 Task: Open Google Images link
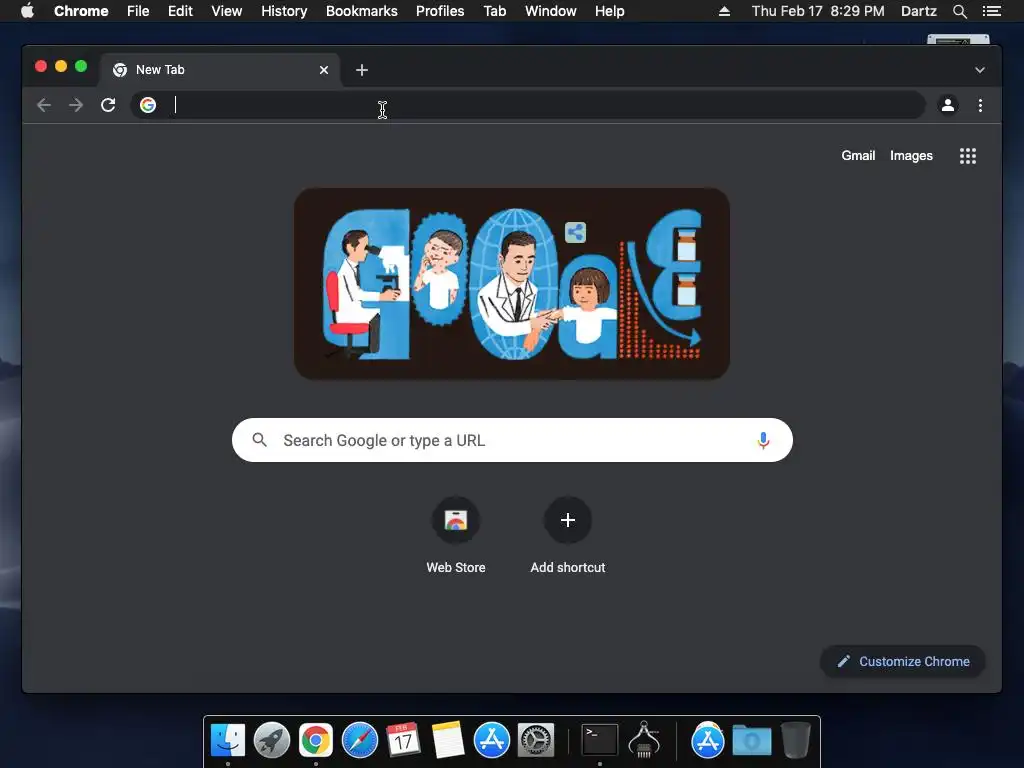[x=911, y=155]
